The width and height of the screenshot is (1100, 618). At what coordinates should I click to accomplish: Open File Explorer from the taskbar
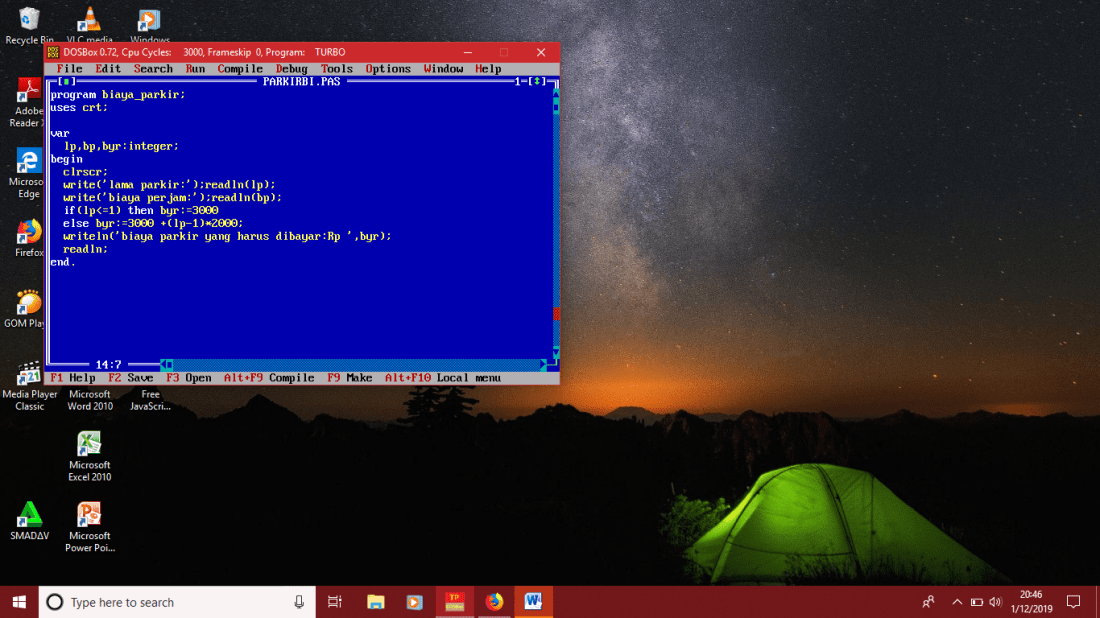(375, 601)
